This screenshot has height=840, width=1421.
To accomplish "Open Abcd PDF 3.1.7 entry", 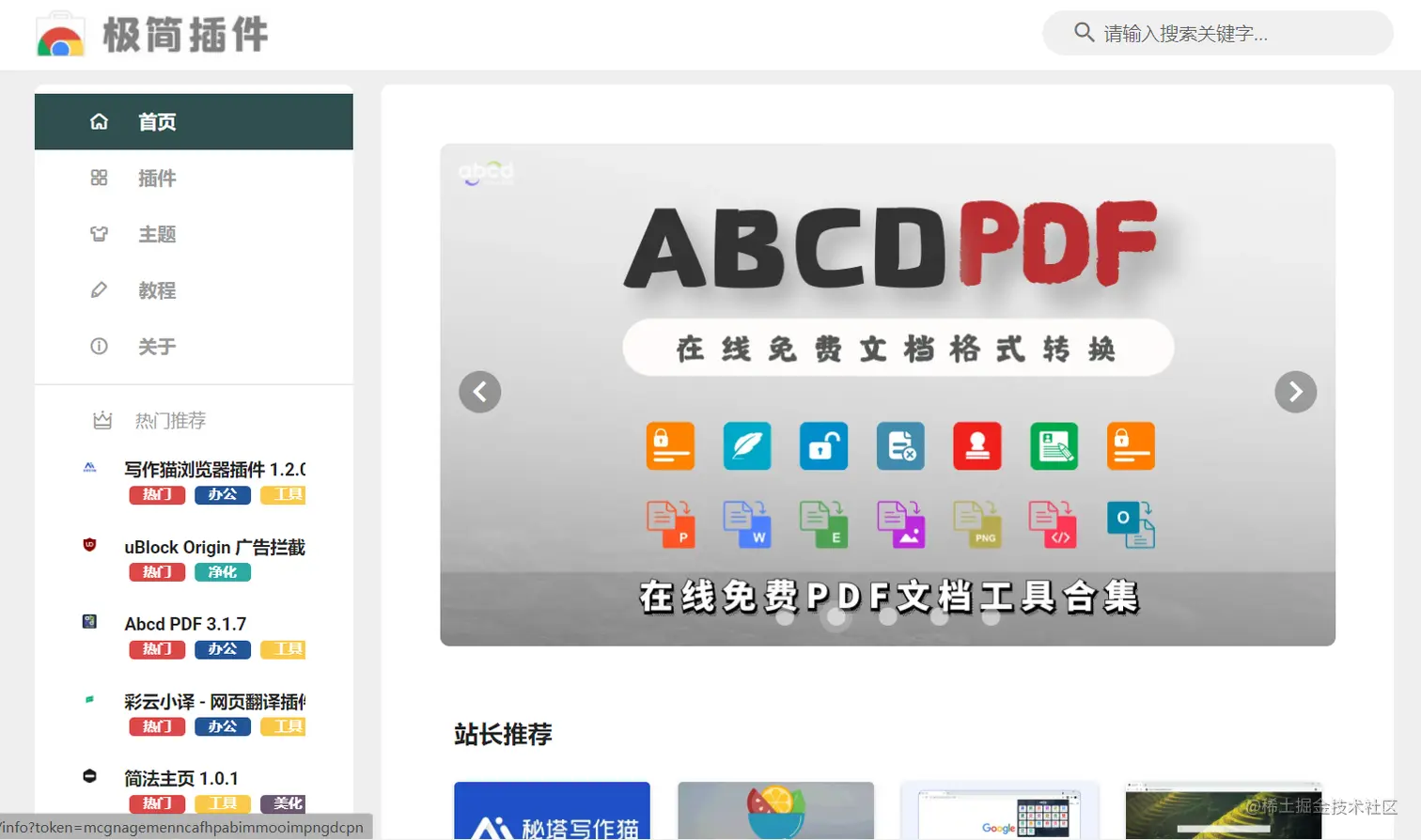I will tap(185, 624).
